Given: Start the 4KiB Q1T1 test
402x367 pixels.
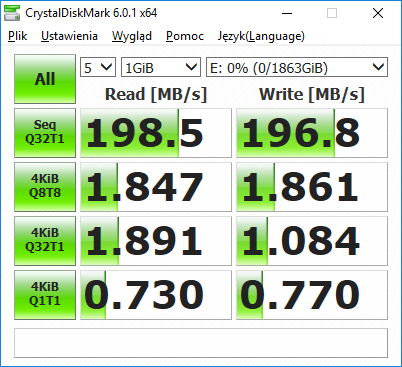Looking at the screenshot, I should coord(45,295).
